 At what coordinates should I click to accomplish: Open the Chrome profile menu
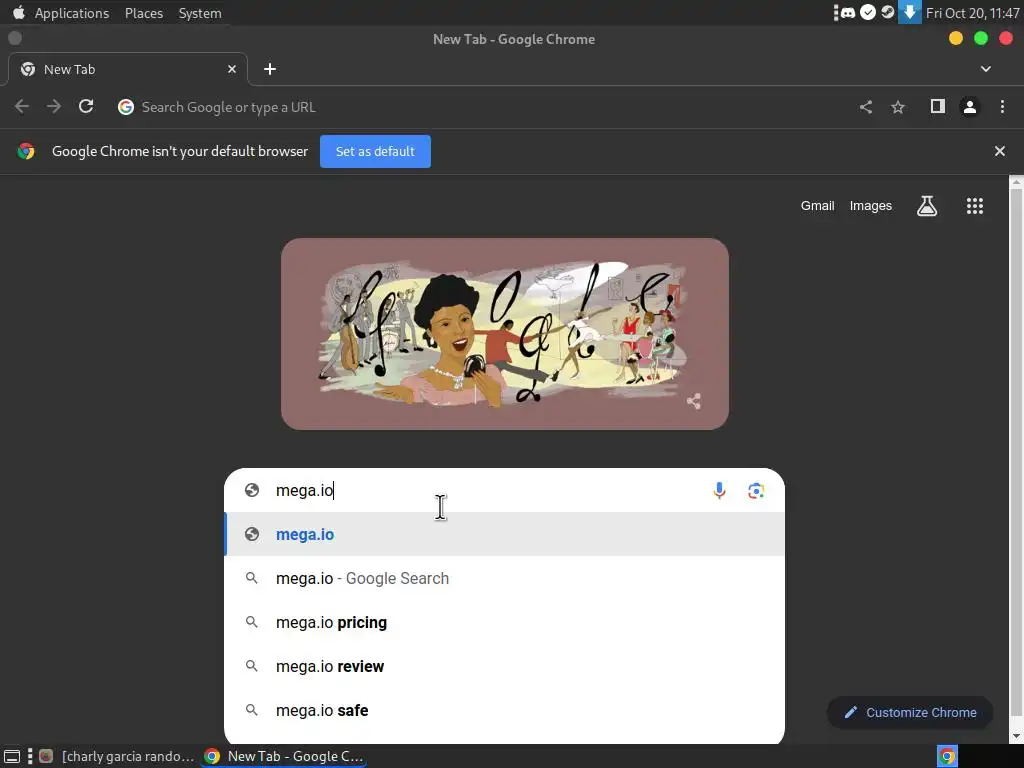[970, 106]
